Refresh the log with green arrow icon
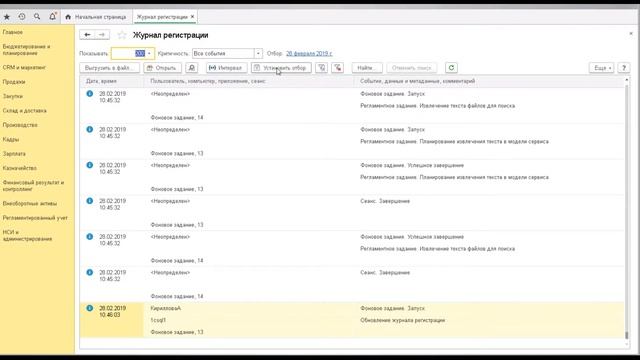The width and height of the screenshot is (640, 360). pos(451,68)
